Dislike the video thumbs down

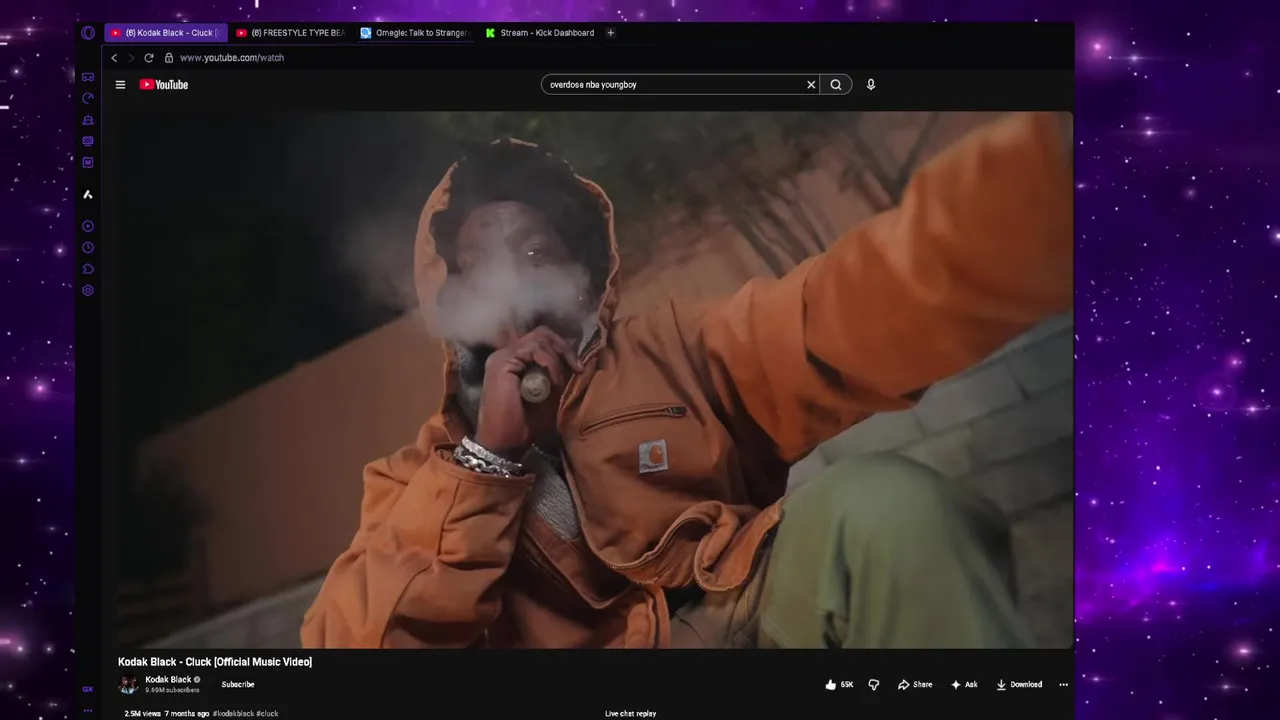click(874, 685)
